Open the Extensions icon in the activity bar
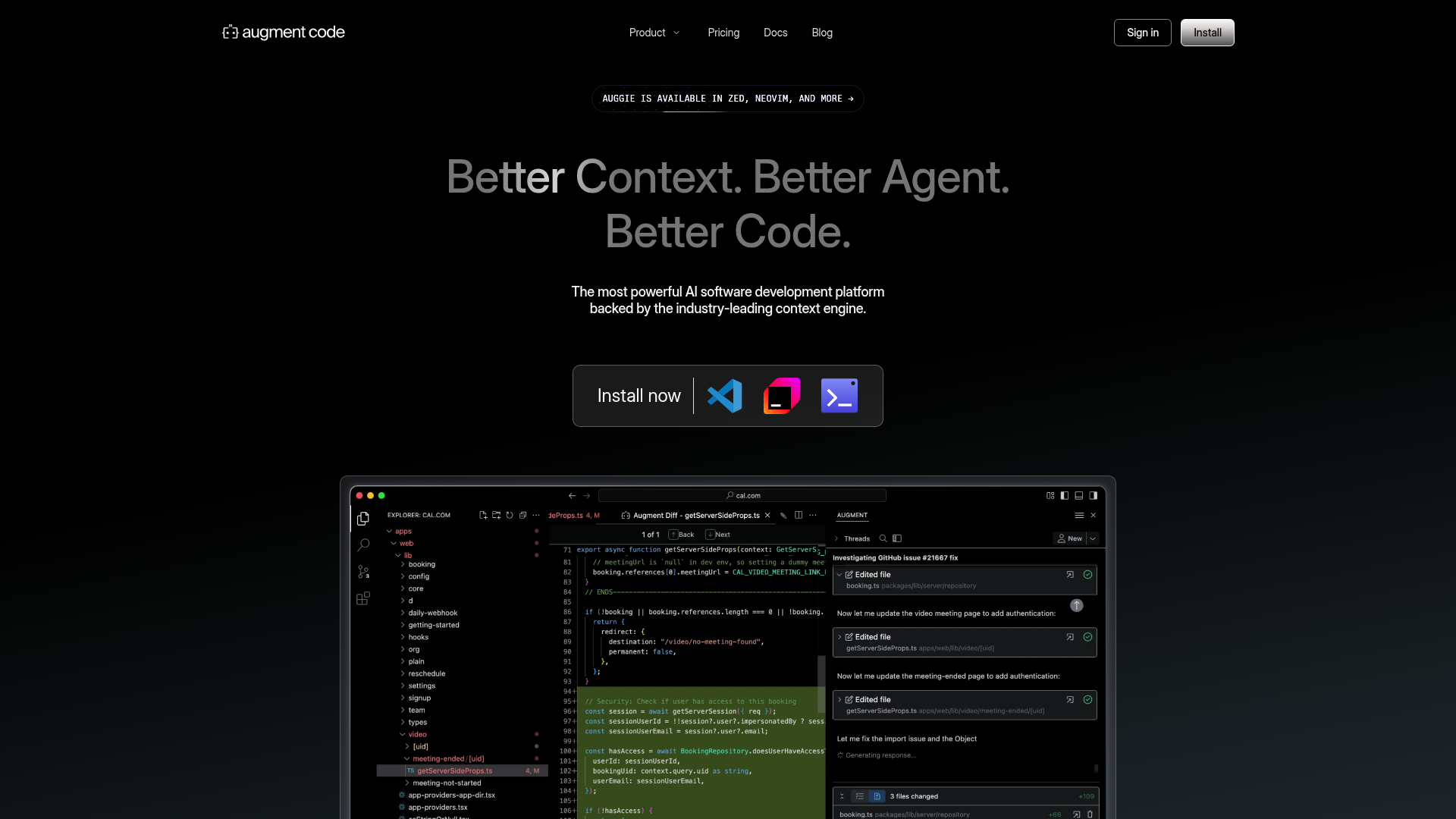1456x819 pixels. click(x=364, y=599)
